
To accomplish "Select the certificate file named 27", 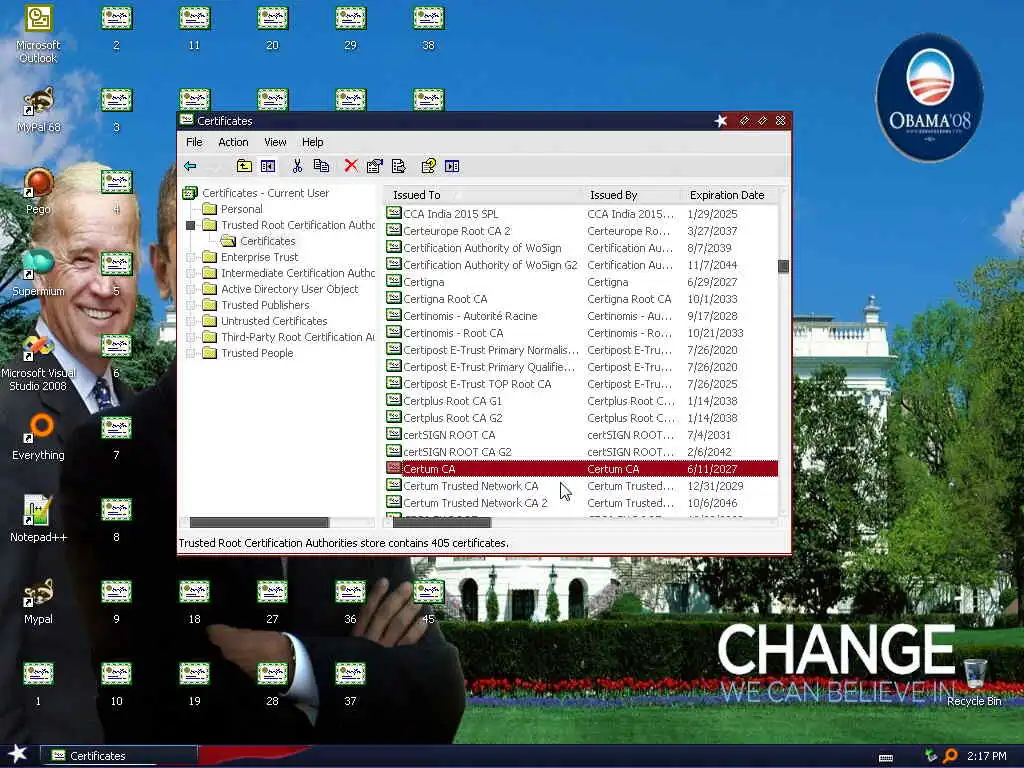I will [272, 601].
